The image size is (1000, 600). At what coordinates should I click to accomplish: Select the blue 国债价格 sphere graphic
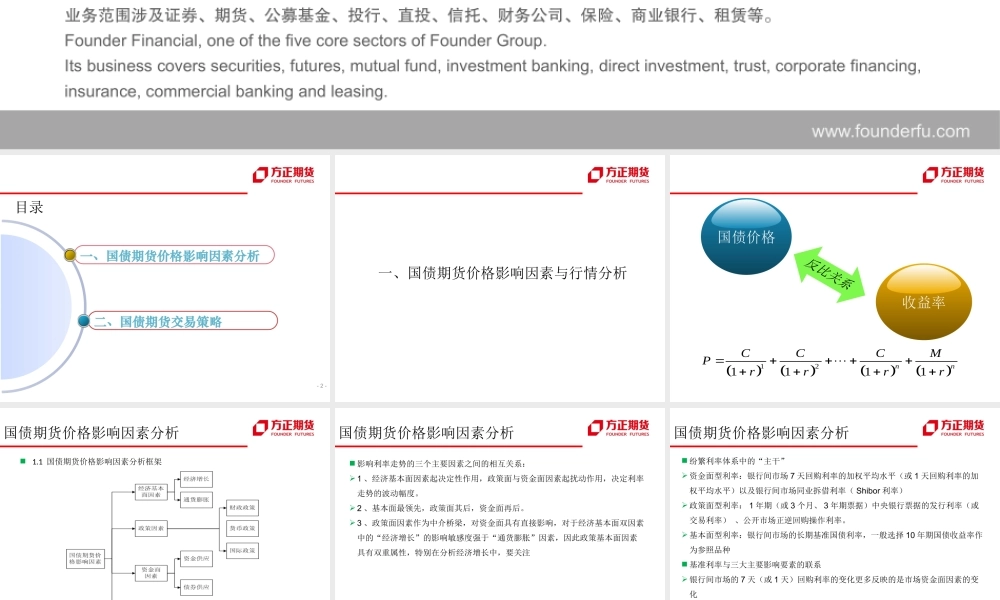[x=745, y=235]
